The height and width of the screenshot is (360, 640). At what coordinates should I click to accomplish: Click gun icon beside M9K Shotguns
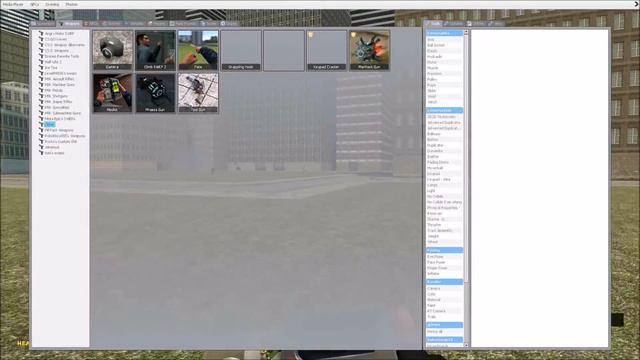coord(41,96)
